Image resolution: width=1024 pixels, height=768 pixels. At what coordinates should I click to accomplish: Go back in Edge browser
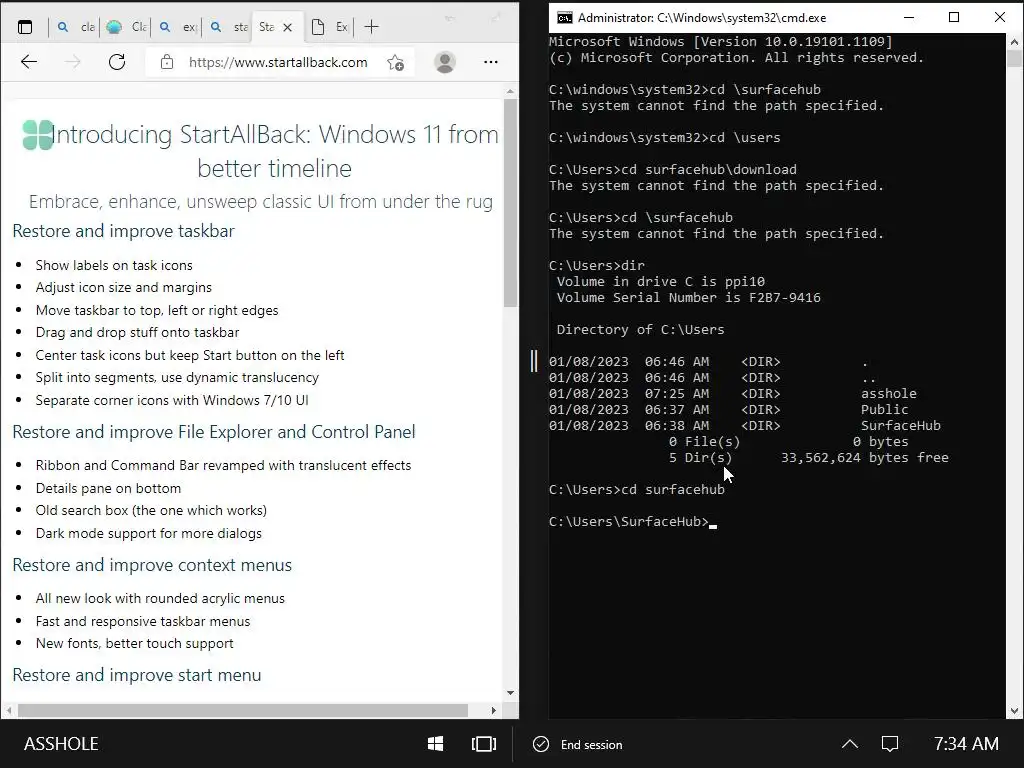click(x=29, y=62)
